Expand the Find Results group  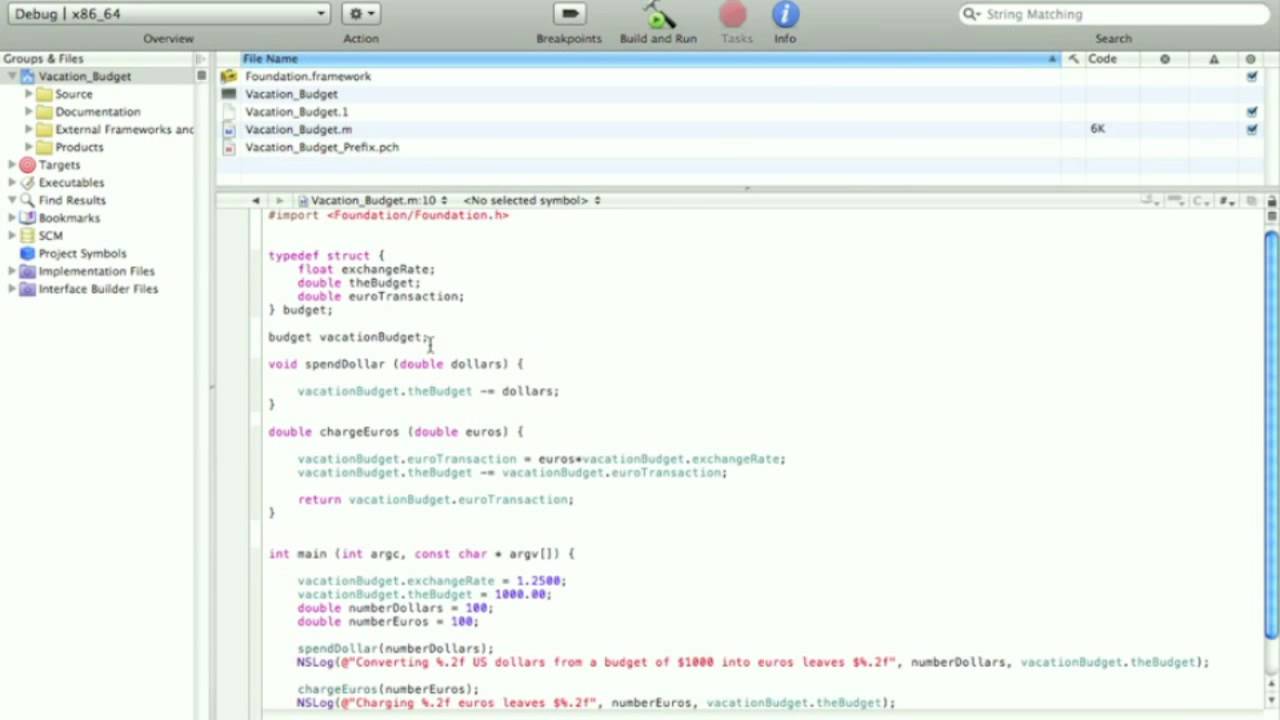coord(11,200)
